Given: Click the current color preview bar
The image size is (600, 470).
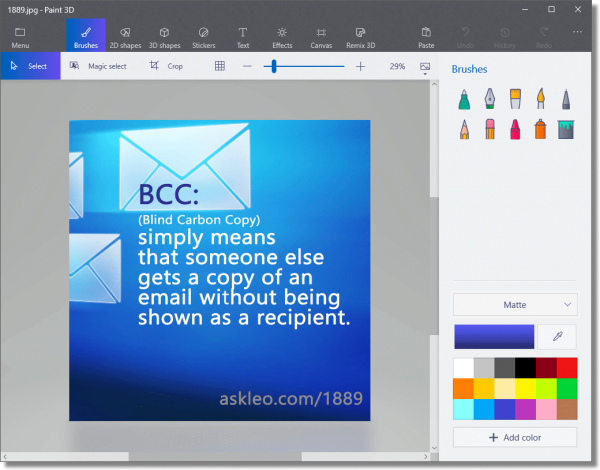Looking at the screenshot, I should point(494,337).
